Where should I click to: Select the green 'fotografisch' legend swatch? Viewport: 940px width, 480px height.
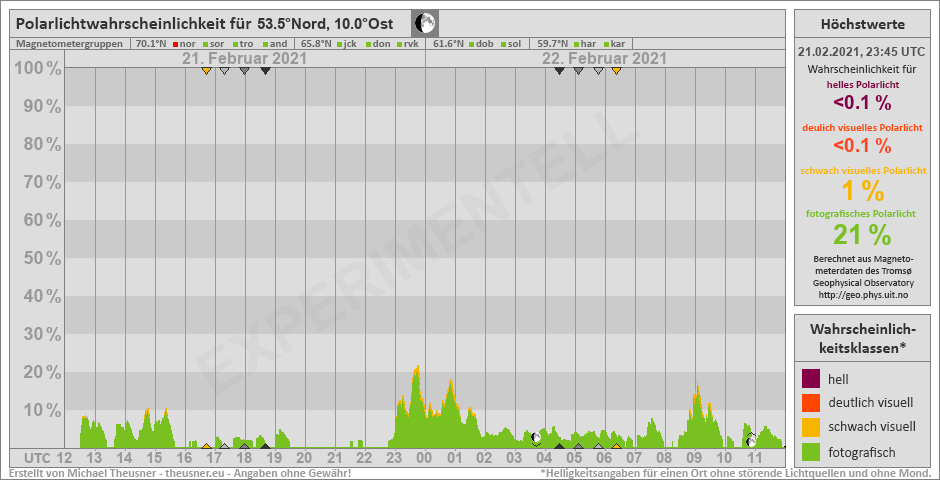coord(810,450)
